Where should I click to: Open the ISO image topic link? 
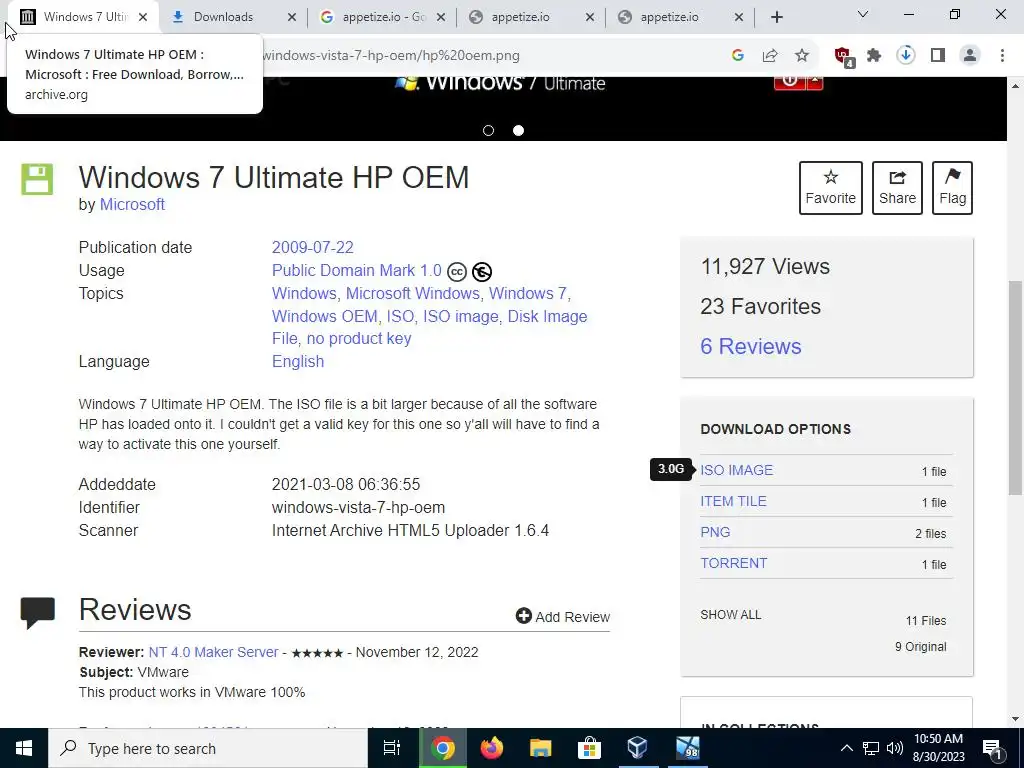coord(460,316)
